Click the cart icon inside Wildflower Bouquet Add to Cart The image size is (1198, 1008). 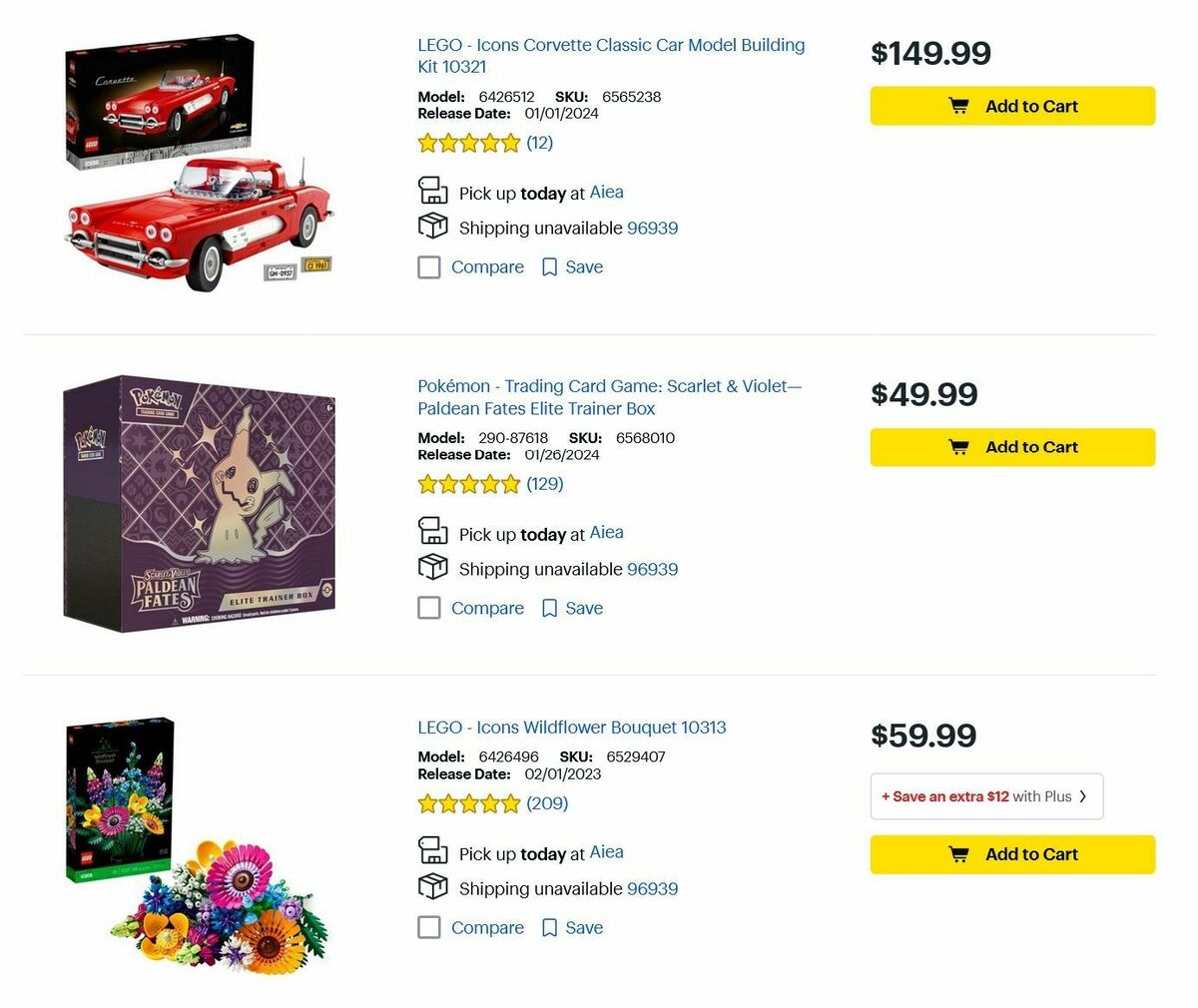[957, 853]
